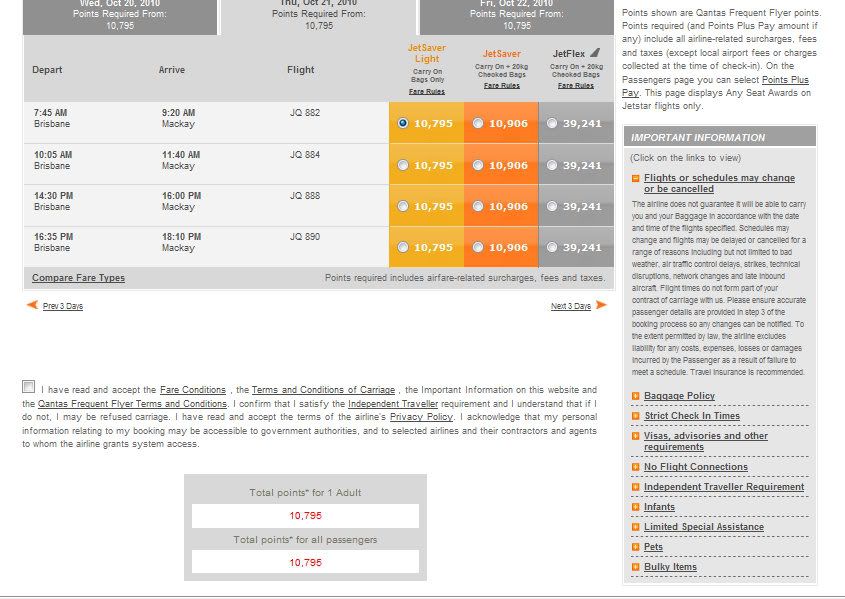This screenshot has height=599, width=845.
Task: Open Limited Special Assistance link text
Action: point(704,527)
